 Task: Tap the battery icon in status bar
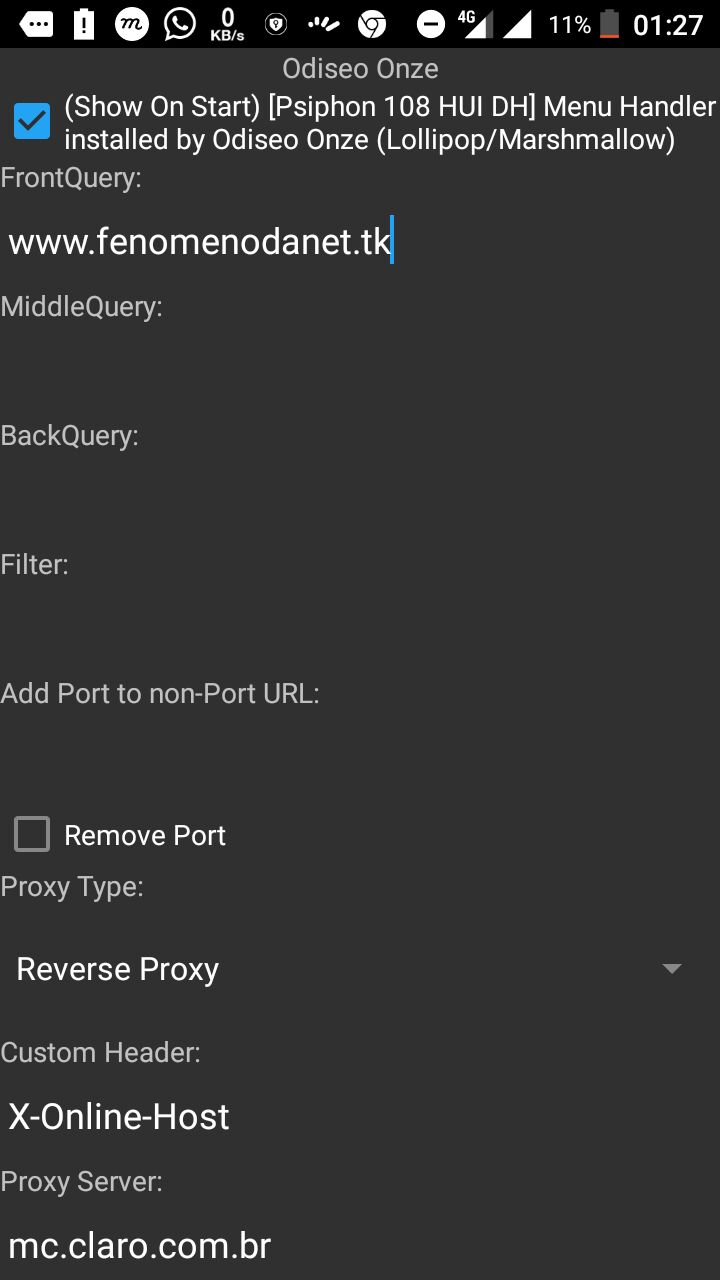coord(609,24)
